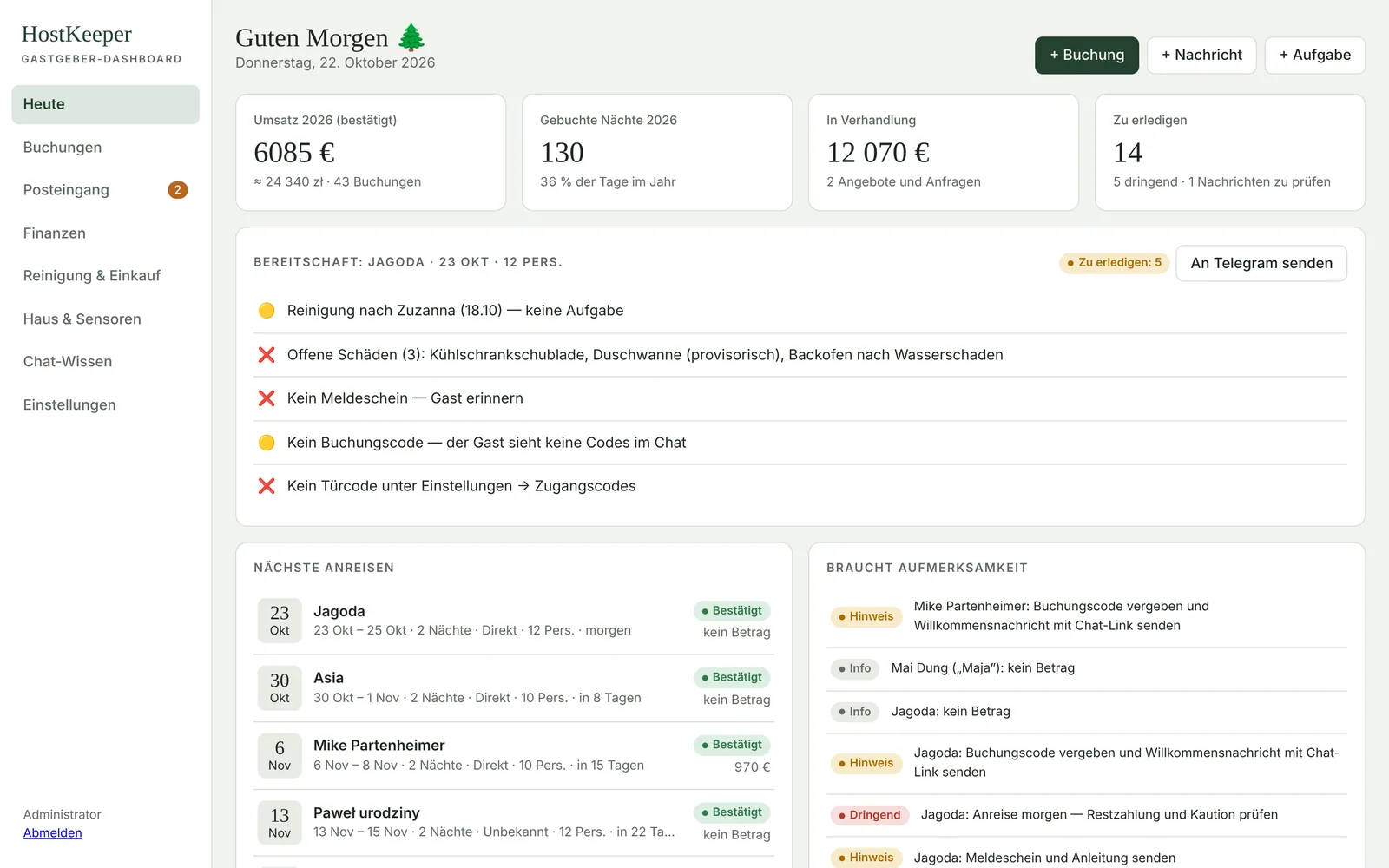The height and width of the screenshot is (868, 1389).
Task: Send readiness report via An Telegram senden
Action: [1261, 263]
